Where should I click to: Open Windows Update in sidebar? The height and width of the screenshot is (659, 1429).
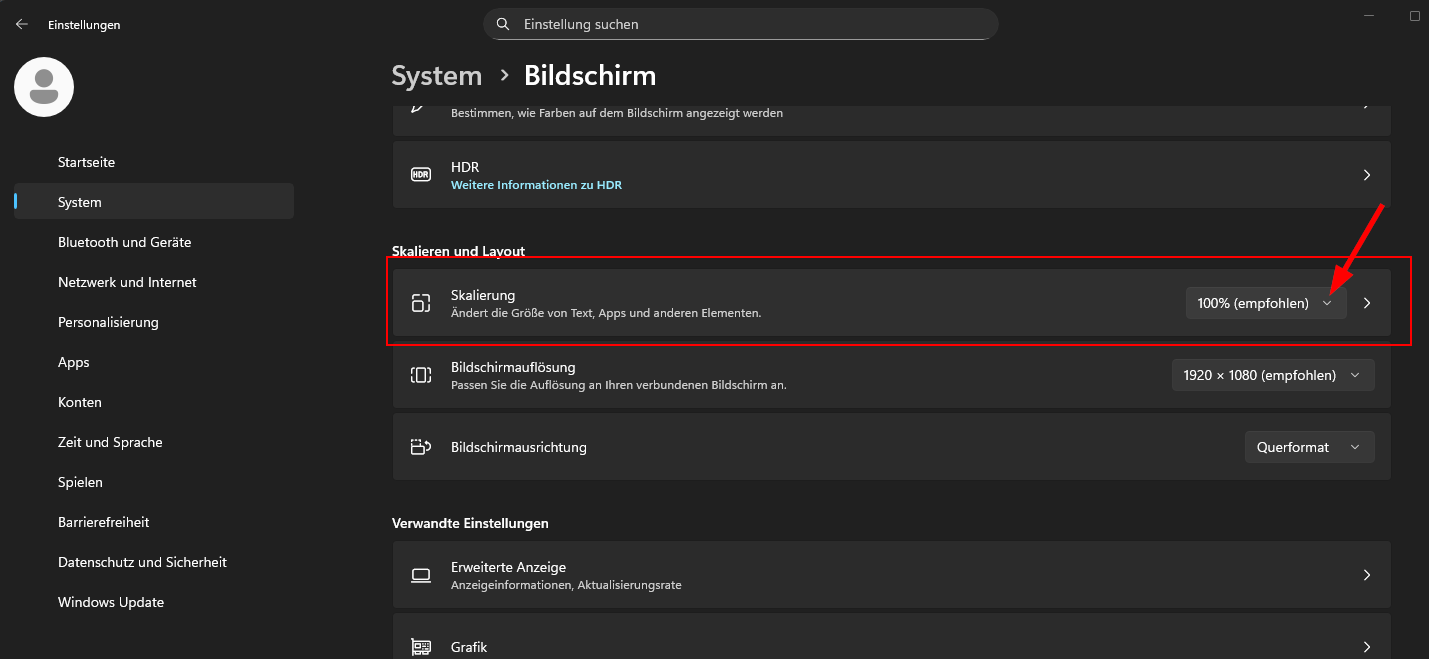[111, 602]
